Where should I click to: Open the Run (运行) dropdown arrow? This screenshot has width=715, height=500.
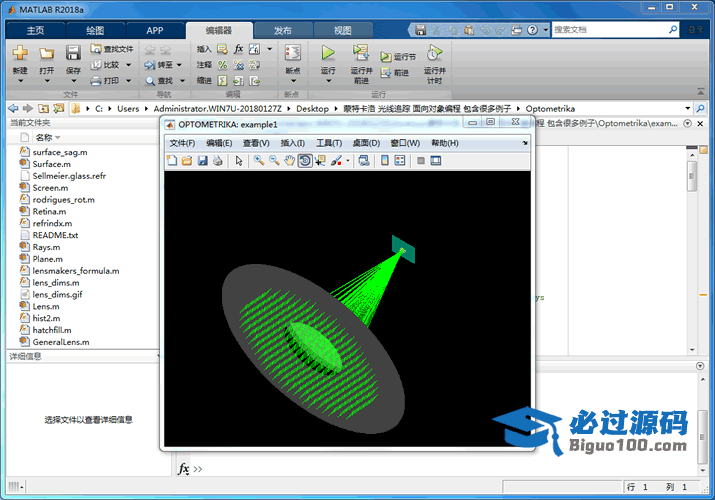[x=328, y=81]
